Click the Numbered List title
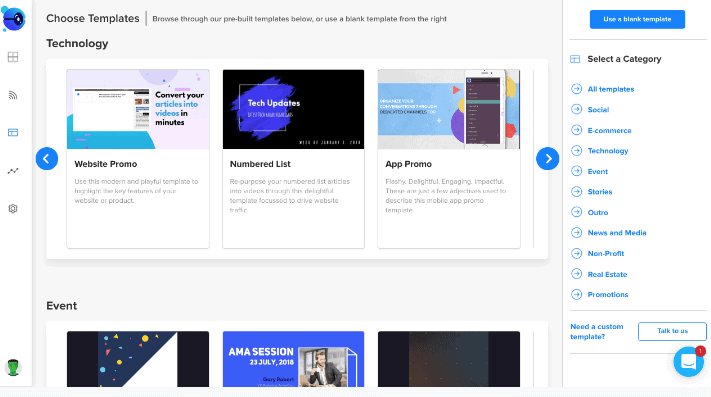Screen dimensions: 711x397 (x=260, y=164)
